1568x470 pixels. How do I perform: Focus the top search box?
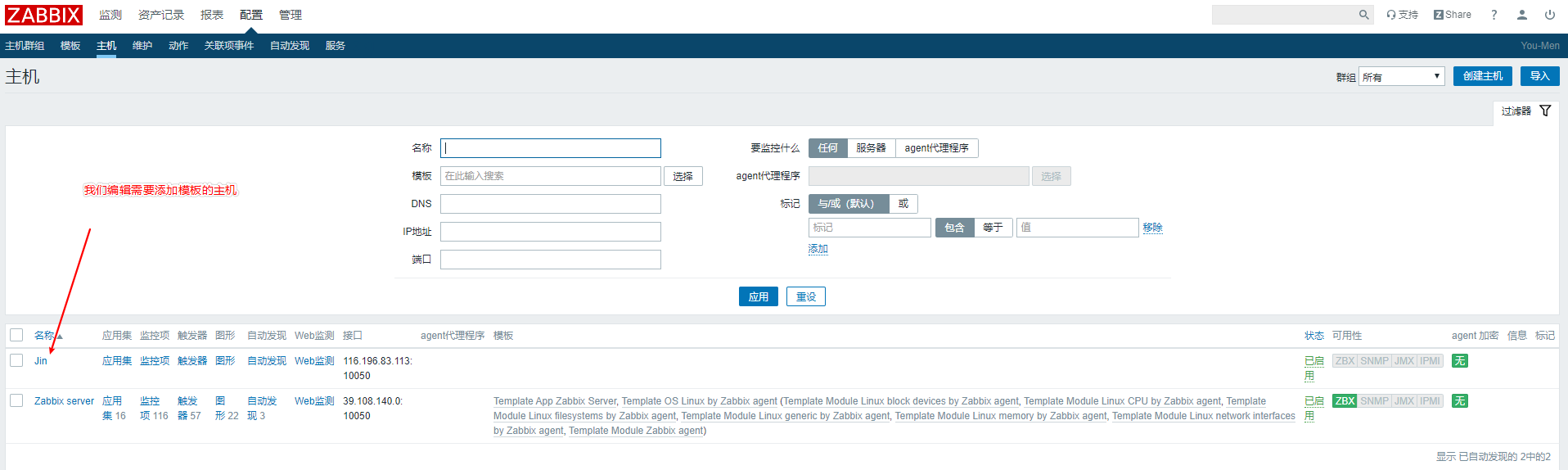[x=1284, y=15]
